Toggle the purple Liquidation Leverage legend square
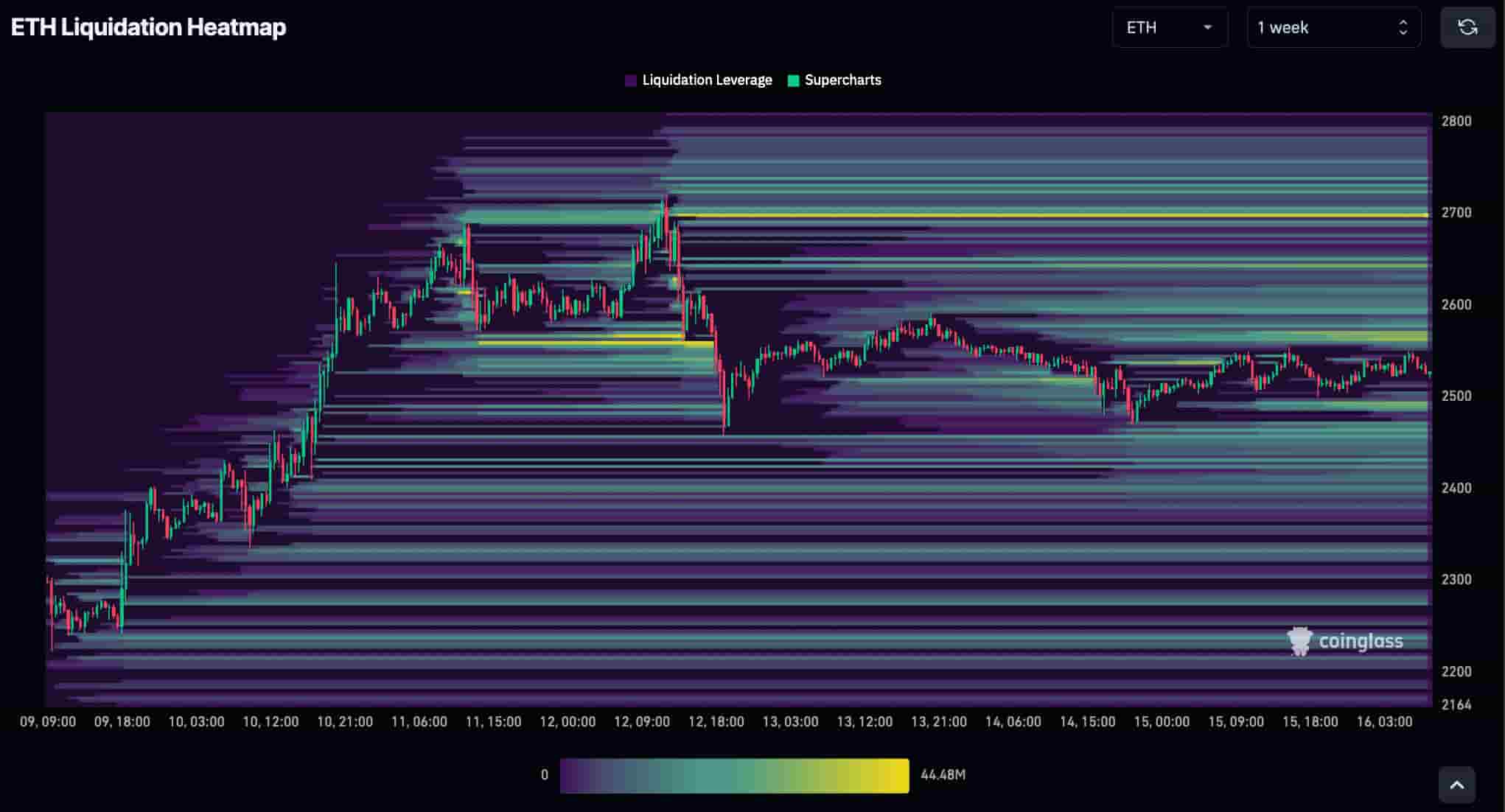The image size is (1505, 812). pyautogui.click(x=630, y=80)
